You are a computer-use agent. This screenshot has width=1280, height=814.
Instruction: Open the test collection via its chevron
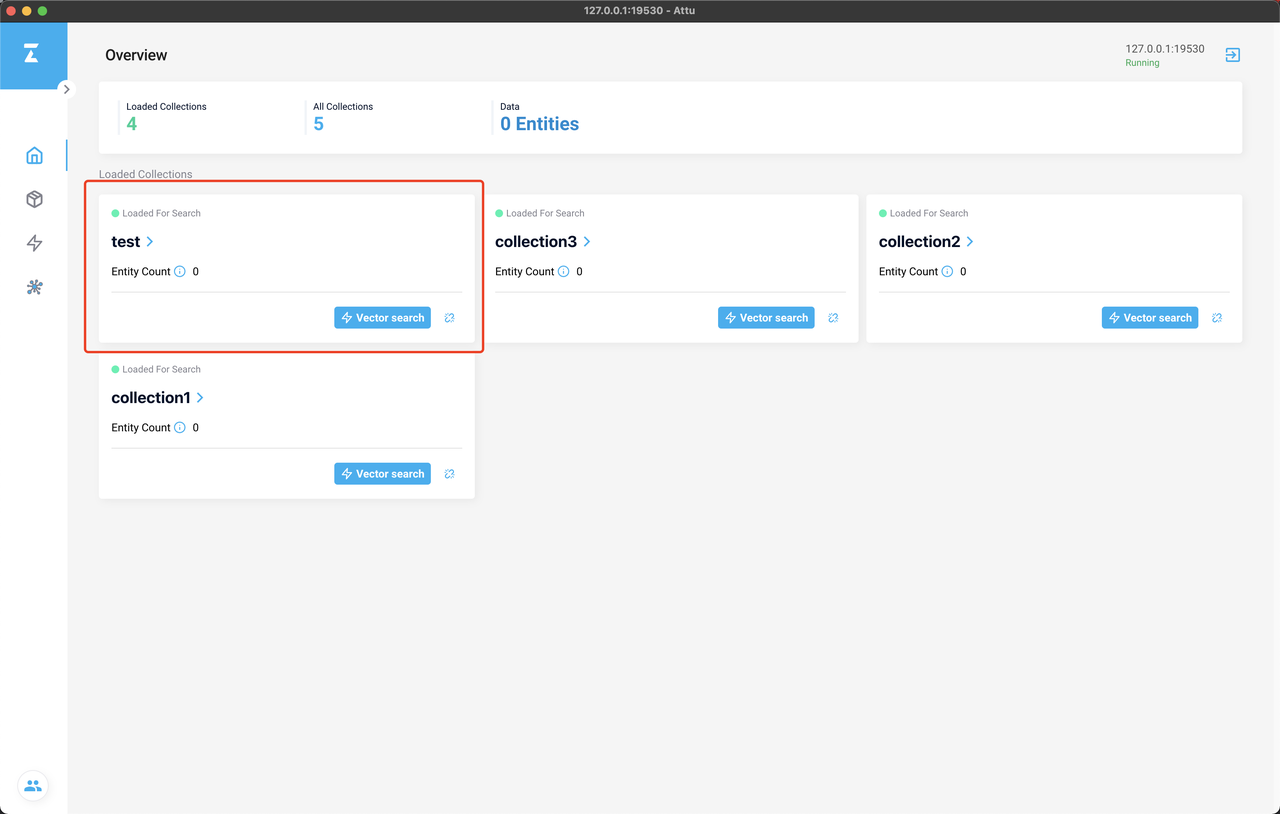pos(150,241)
